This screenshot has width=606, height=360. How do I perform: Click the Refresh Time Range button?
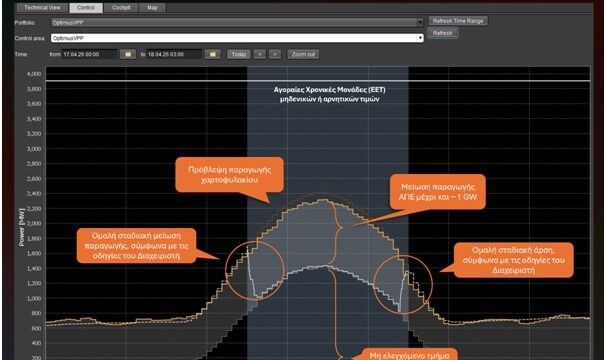(458, 21)
